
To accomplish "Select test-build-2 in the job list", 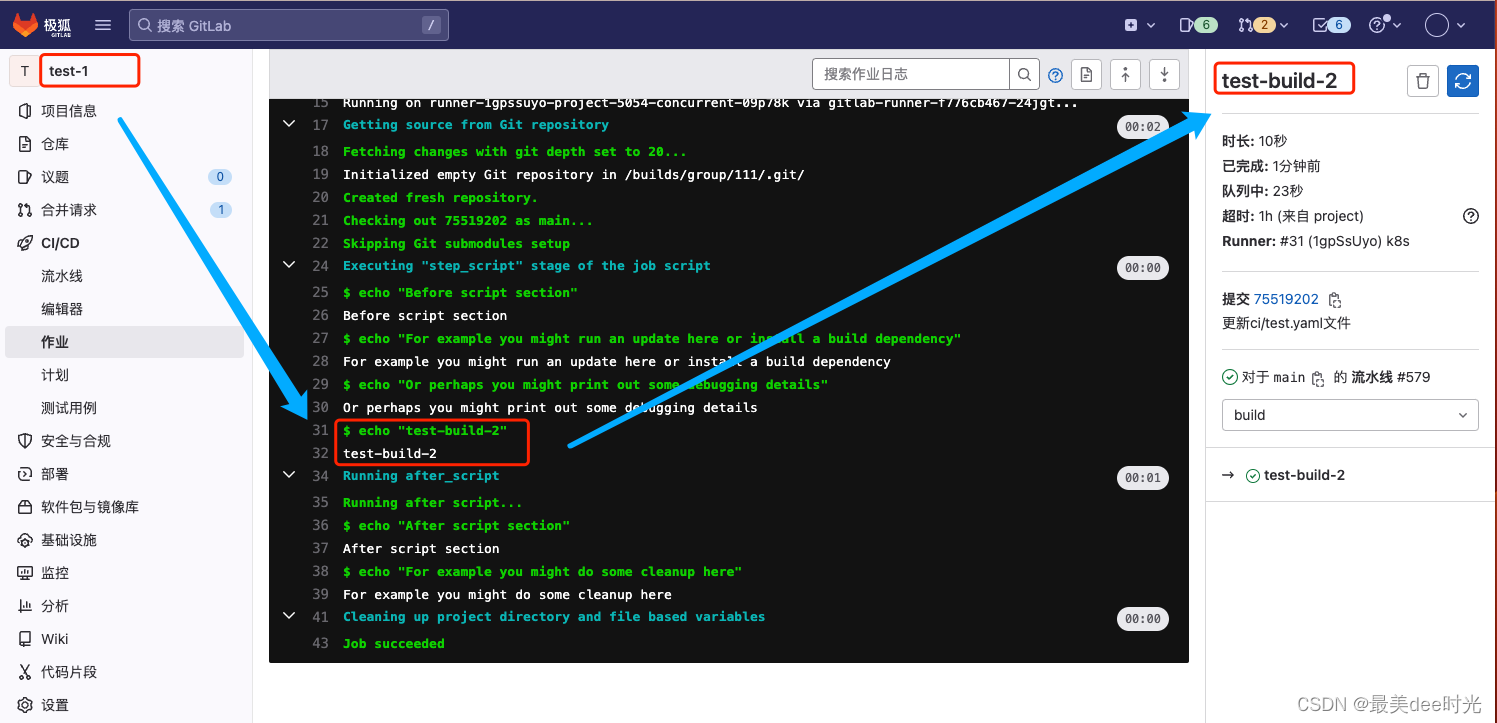I will click(x=1304, y=475).
